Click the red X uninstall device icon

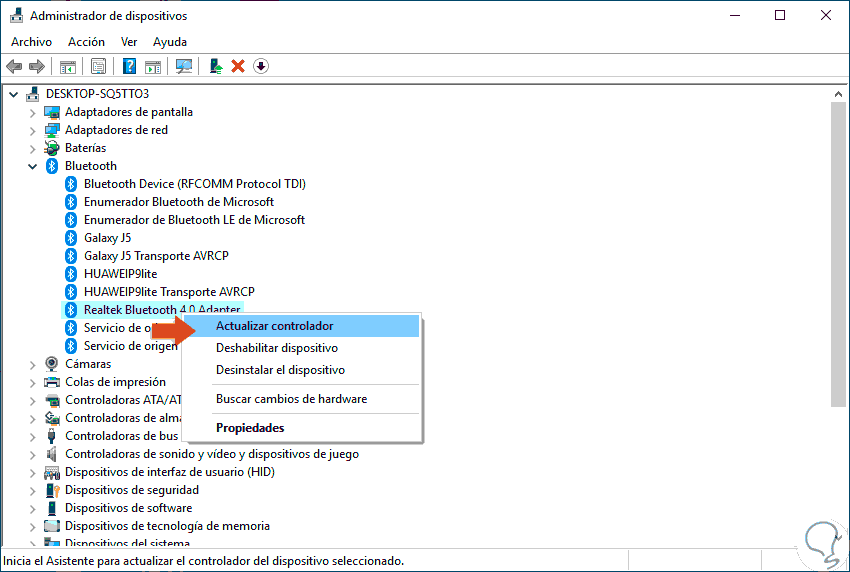238,66
